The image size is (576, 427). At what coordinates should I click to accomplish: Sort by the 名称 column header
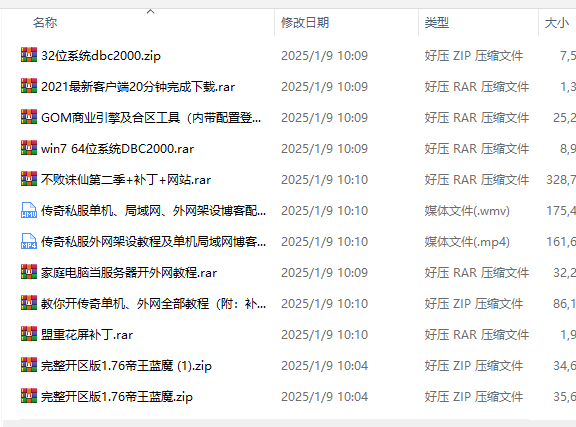[x=45, y=22]
